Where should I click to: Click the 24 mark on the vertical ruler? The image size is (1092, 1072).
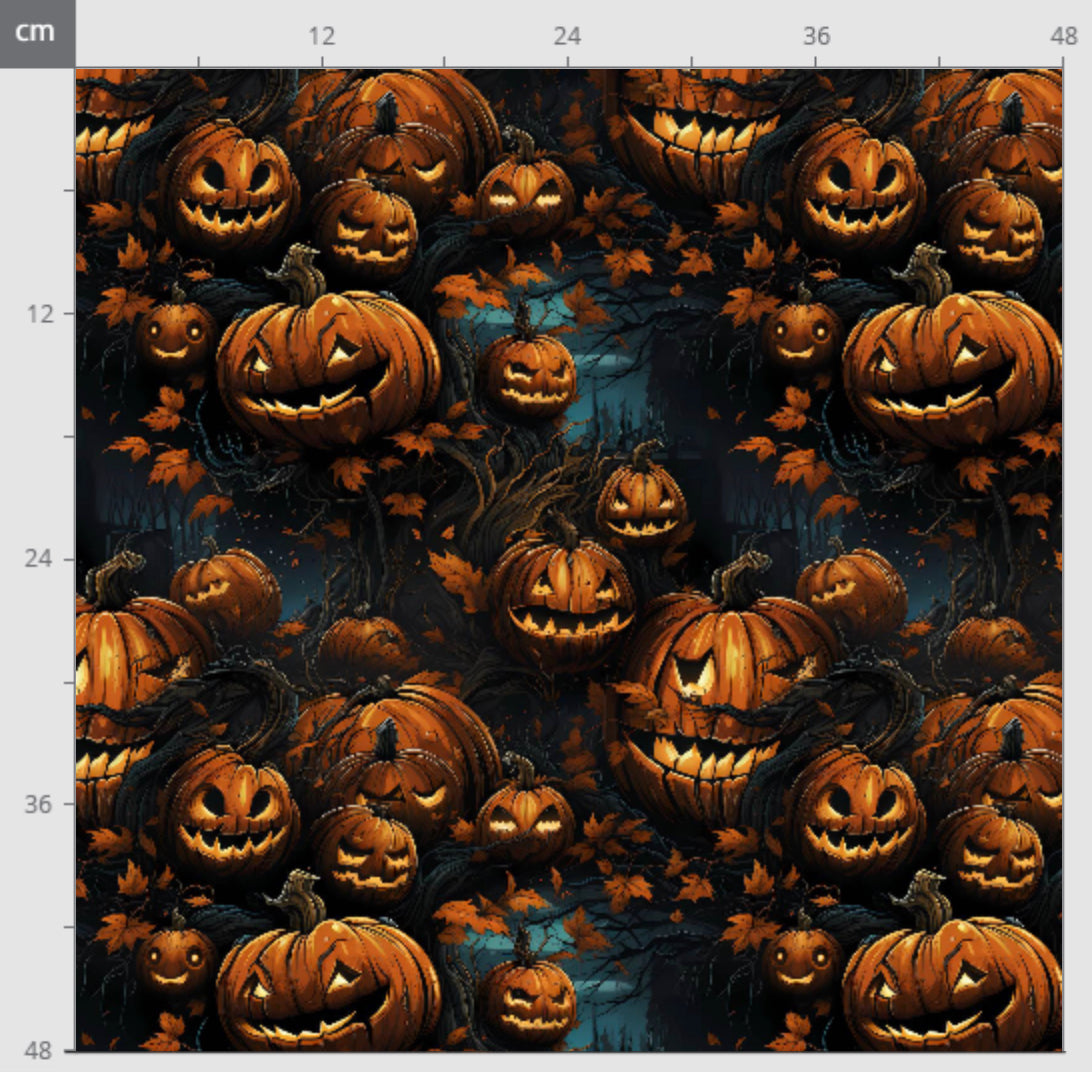coord(40,558)
